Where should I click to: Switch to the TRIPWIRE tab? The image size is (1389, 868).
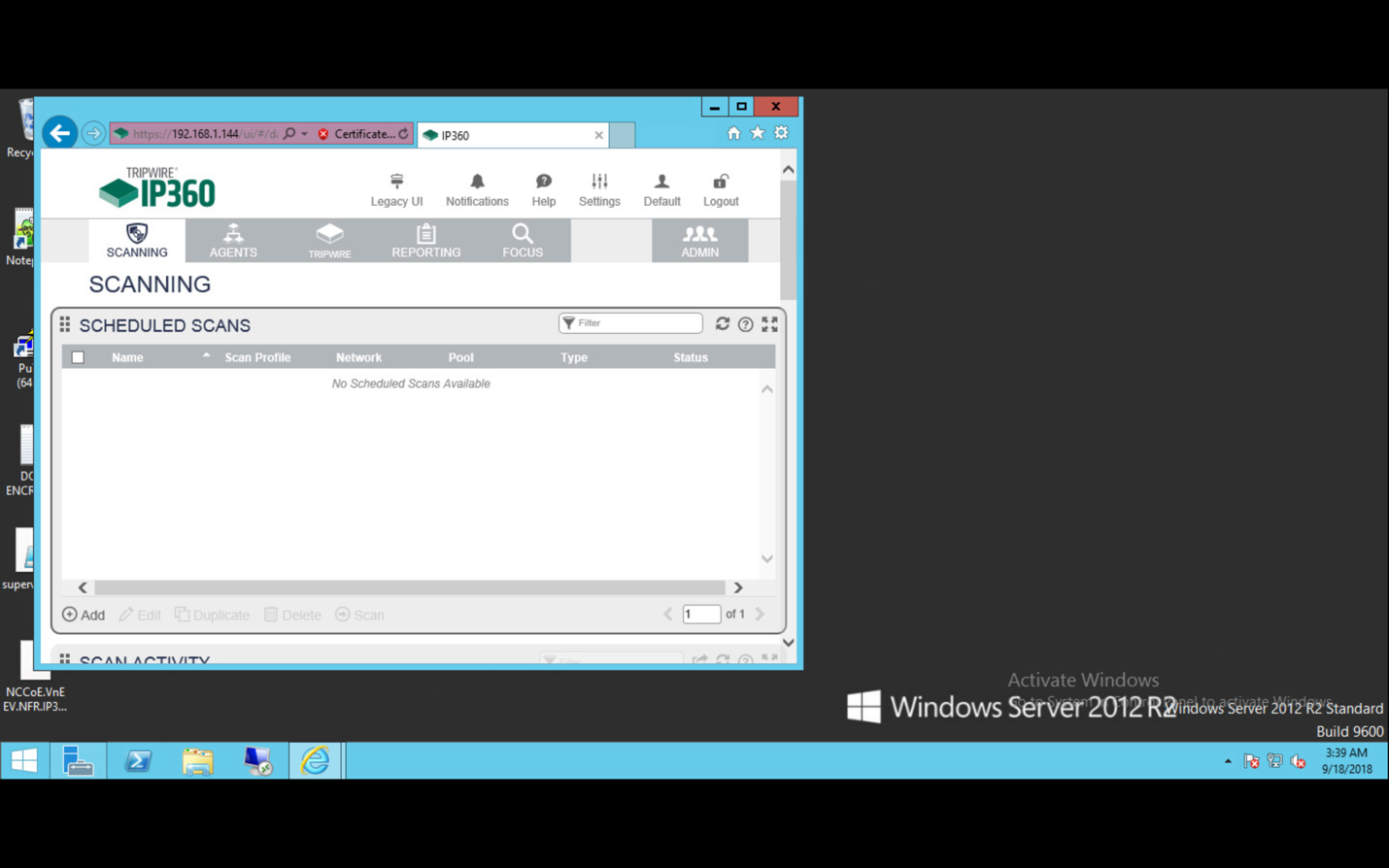coord(329,241)
